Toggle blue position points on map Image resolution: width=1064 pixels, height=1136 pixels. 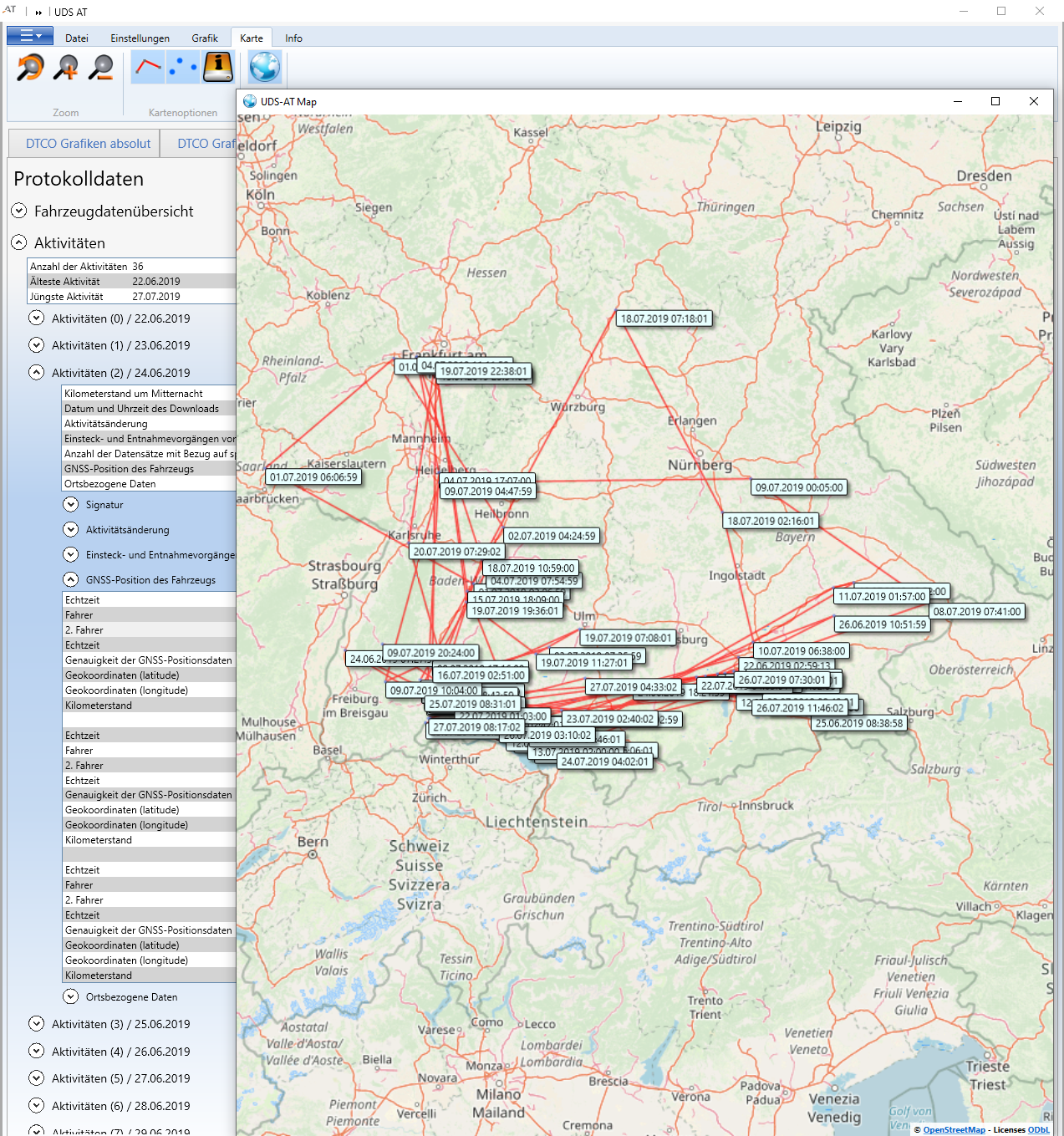(x=183, y=68)
